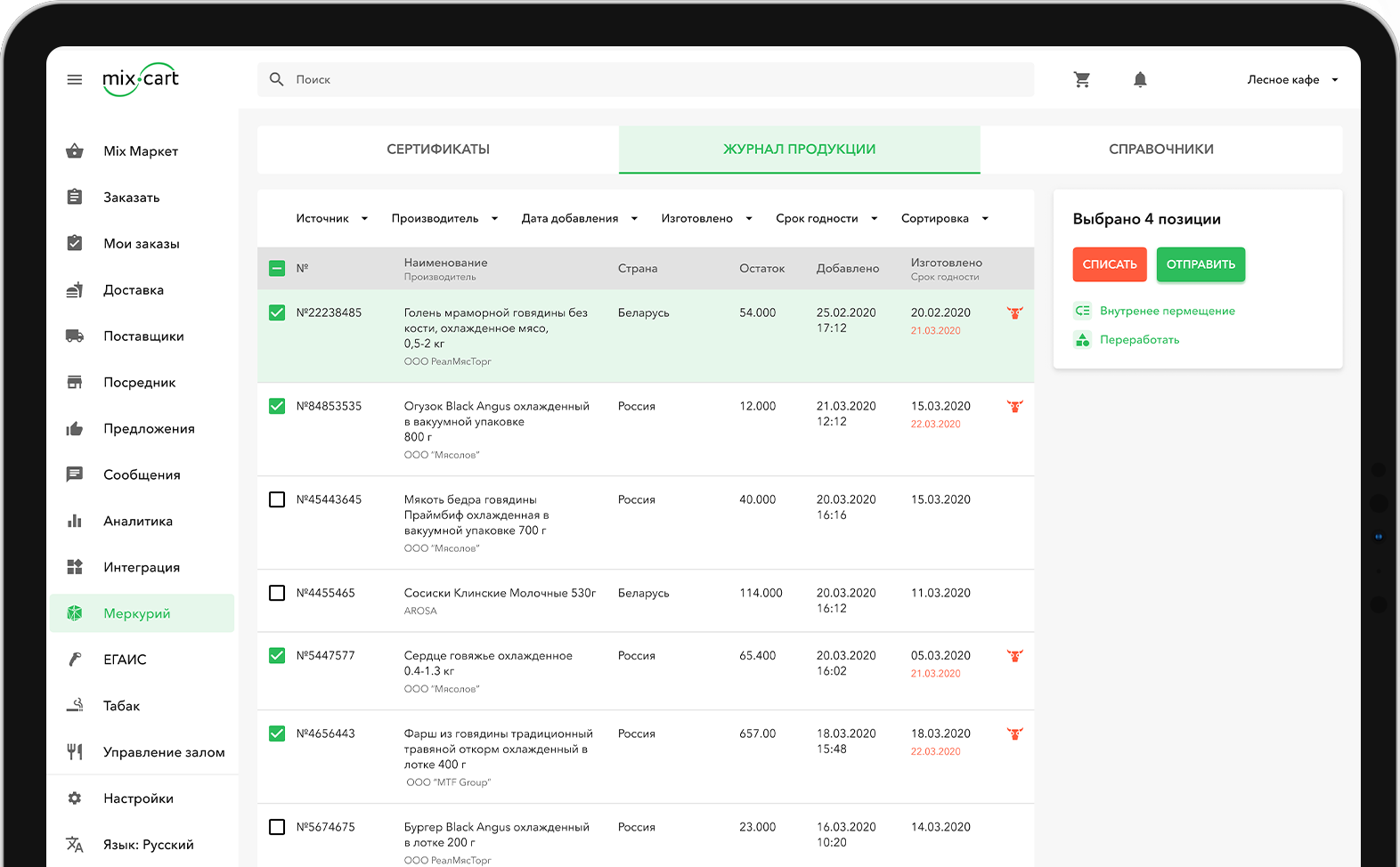1400x867 pixels.
Task: Open the shopping cart icon
Action: [1082, 79]
